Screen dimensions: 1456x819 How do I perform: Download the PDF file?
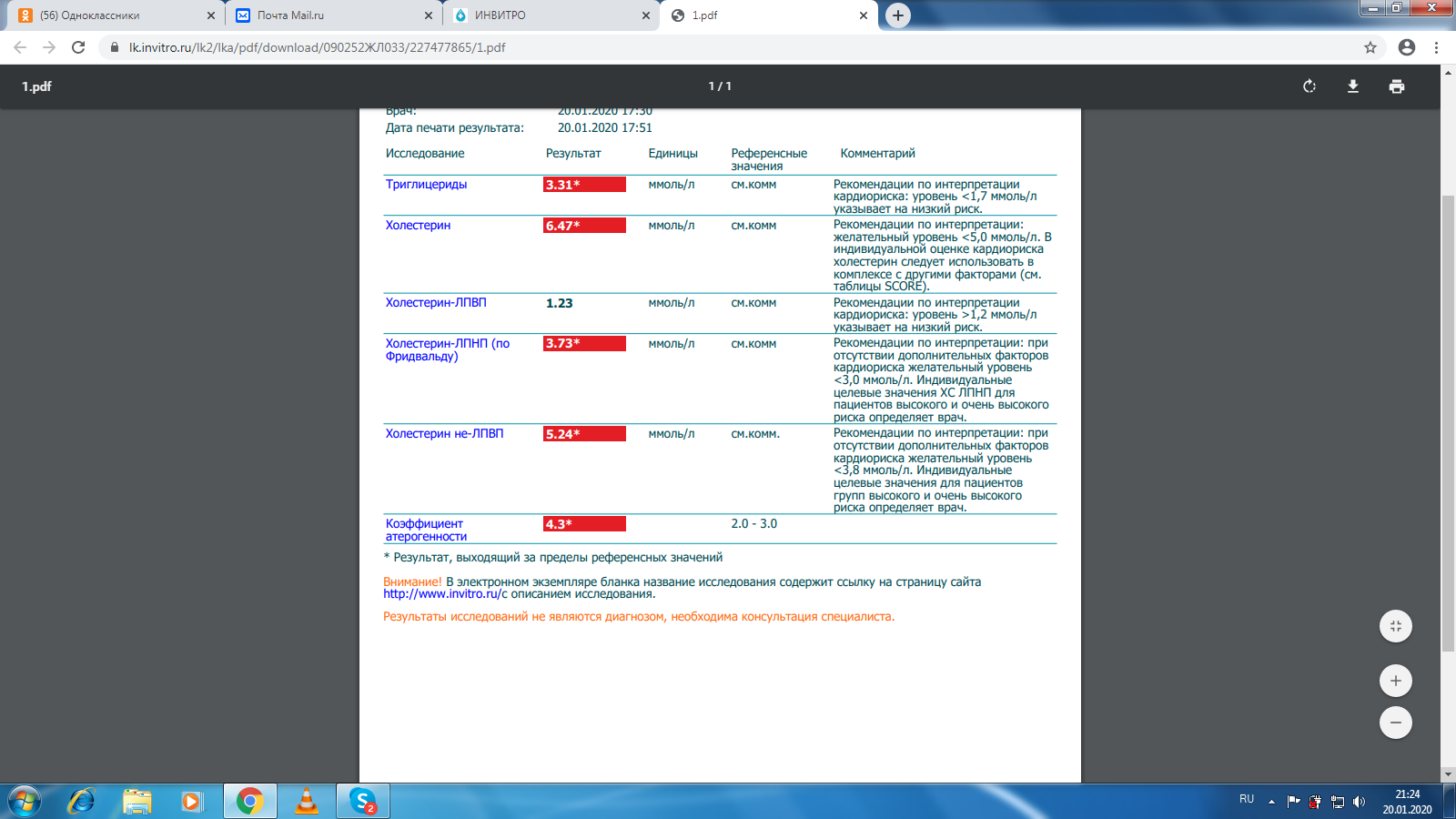(1353, 86)
